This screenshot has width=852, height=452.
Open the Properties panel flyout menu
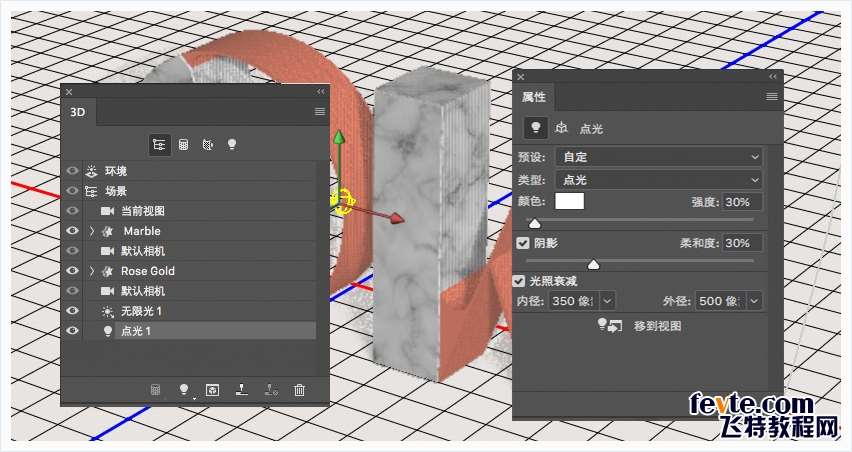(772, 97)
